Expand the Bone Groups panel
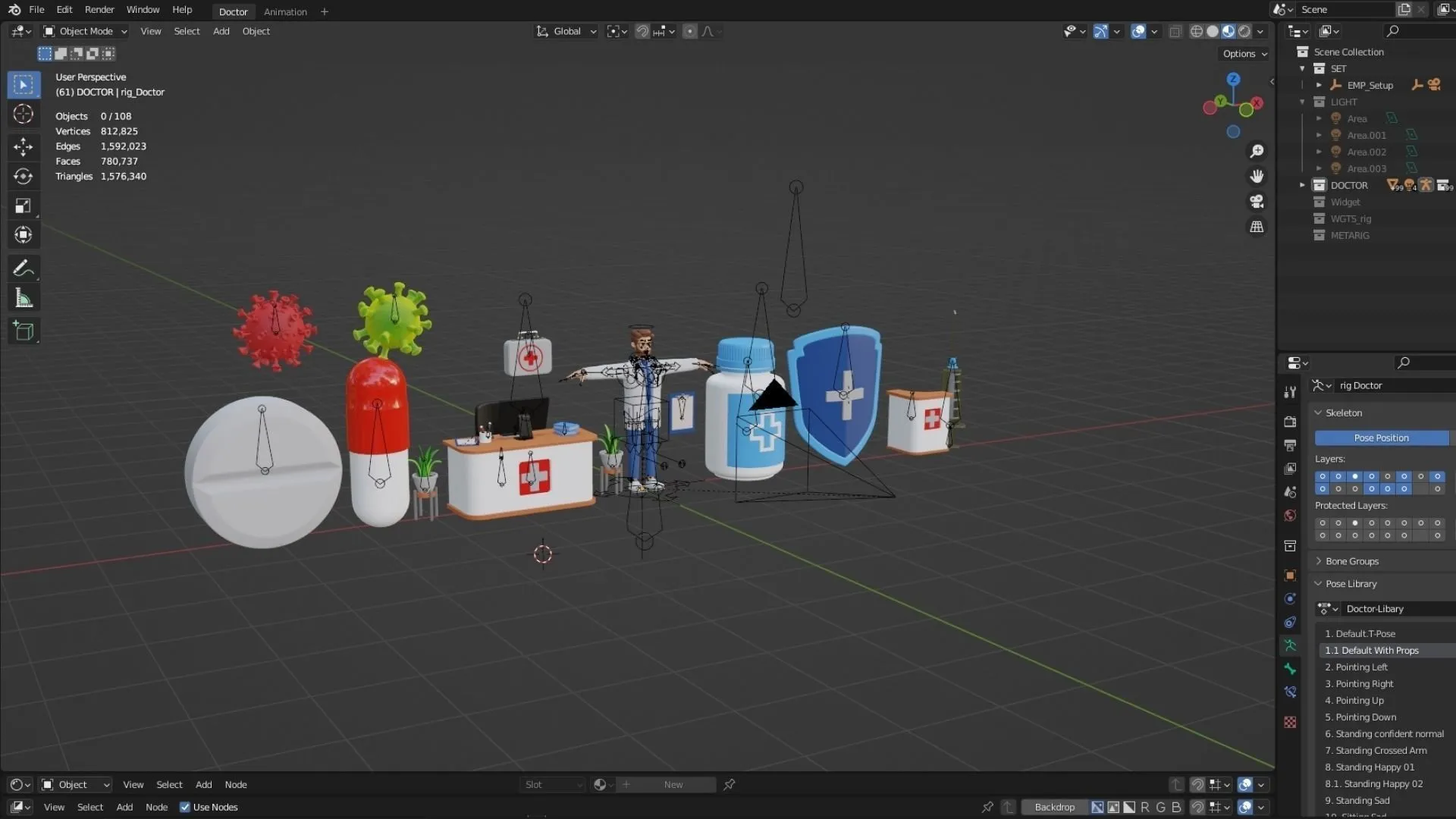Viewport: 1456px width, 819px height. (1351, 561)
